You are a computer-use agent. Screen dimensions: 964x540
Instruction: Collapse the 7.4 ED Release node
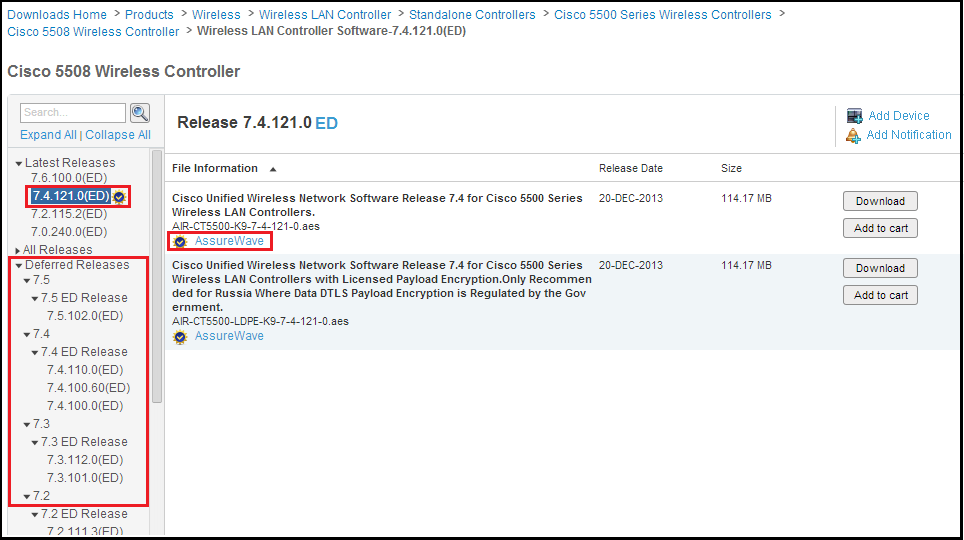click(35, 353)
